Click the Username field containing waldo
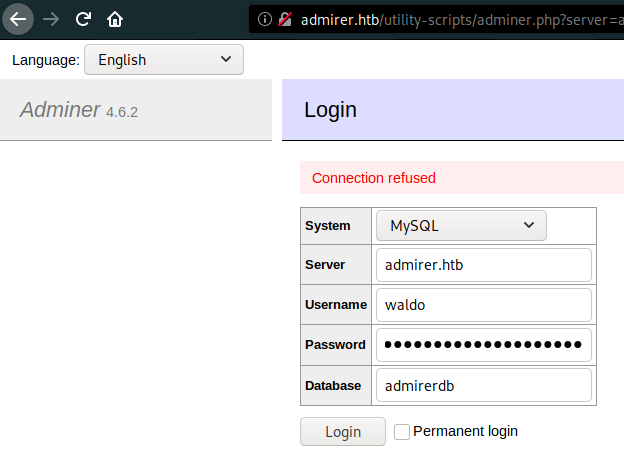 coord(484,305)
